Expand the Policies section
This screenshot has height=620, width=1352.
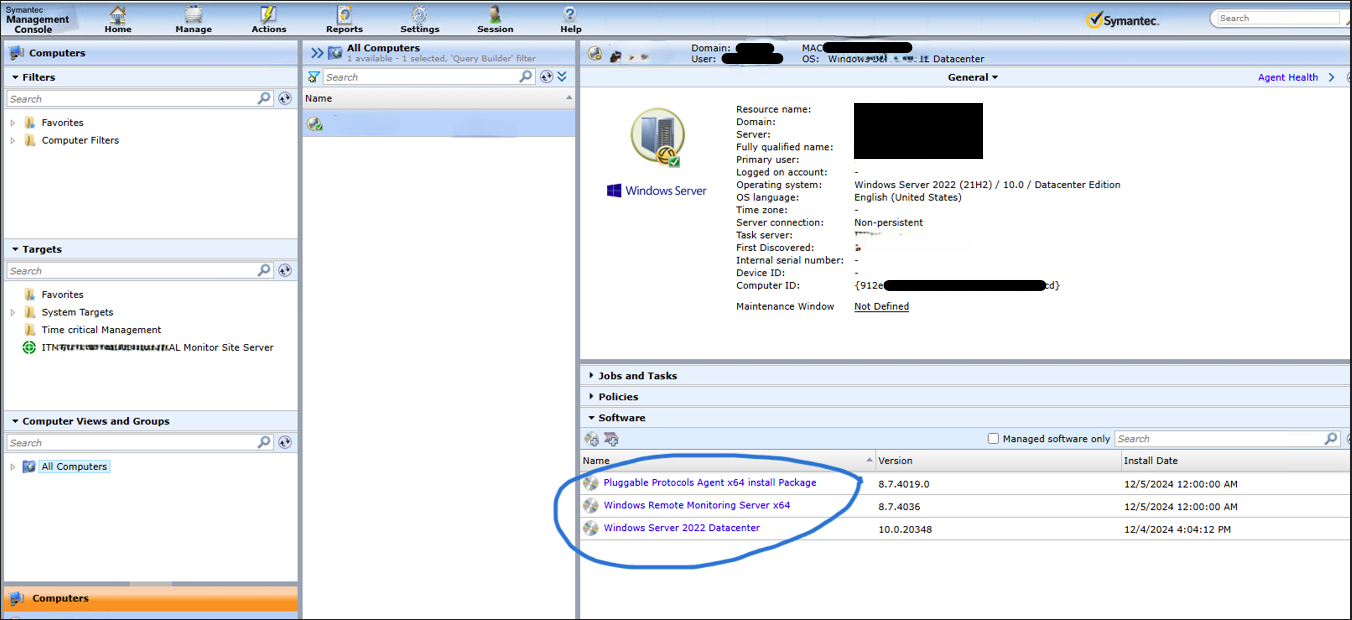pos(617,397)
